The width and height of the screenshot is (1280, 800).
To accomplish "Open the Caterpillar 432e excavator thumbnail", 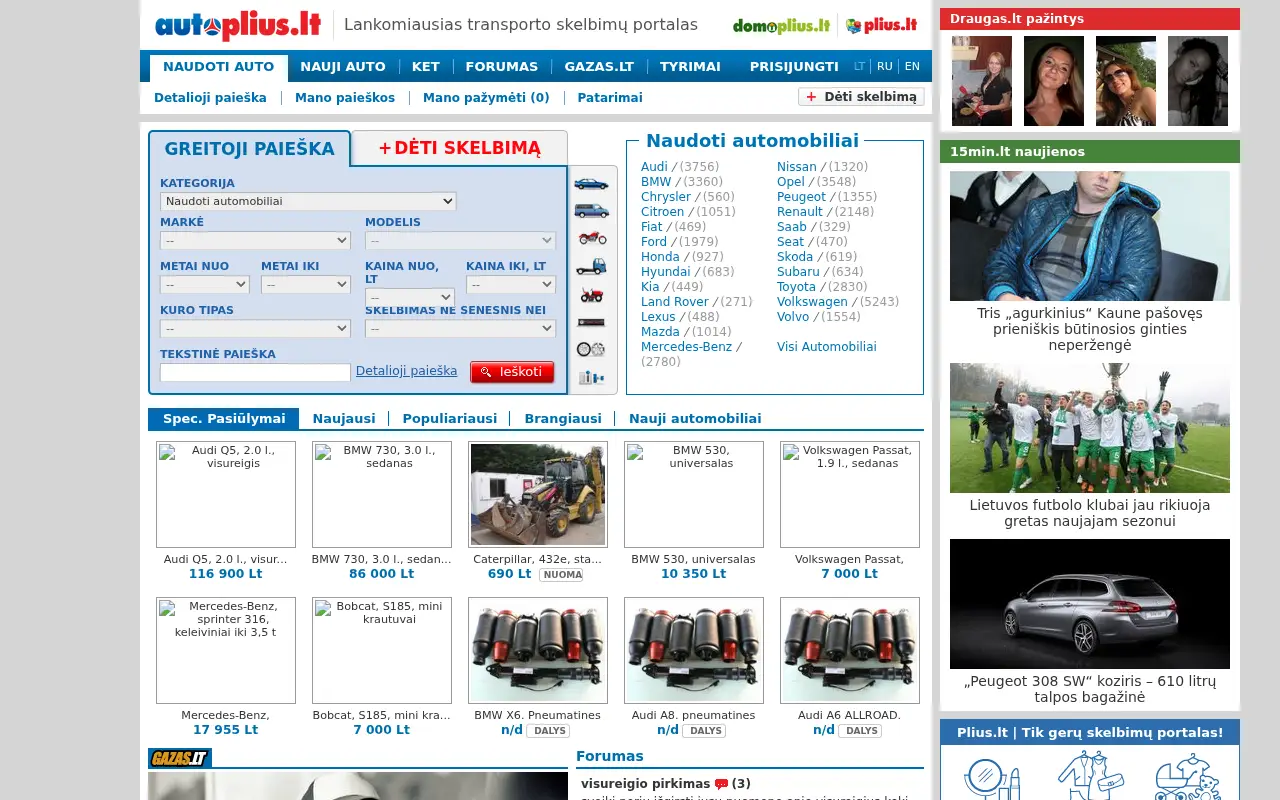I will click(x=538, y=495).
